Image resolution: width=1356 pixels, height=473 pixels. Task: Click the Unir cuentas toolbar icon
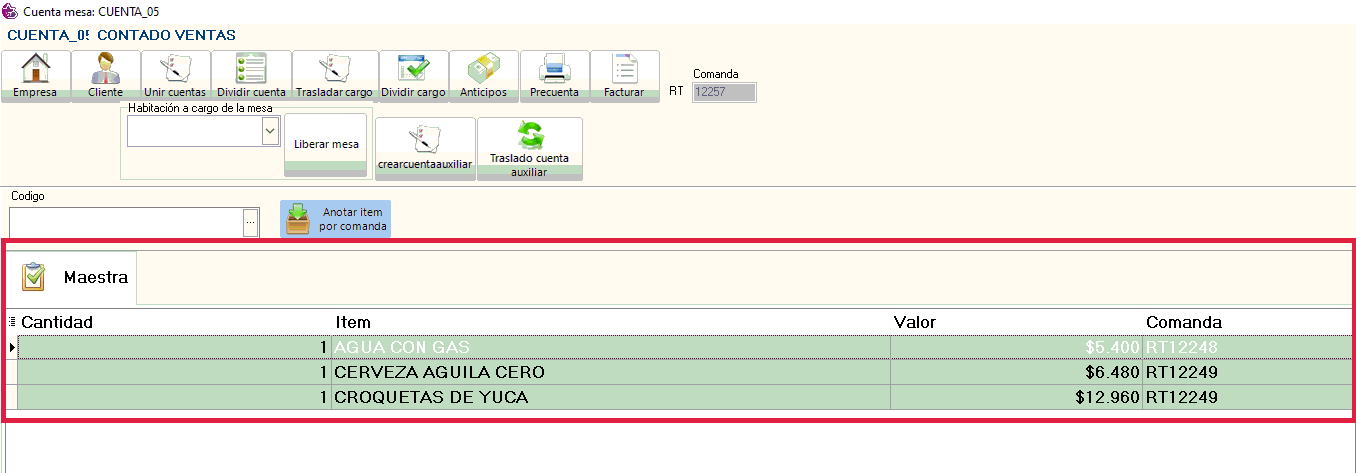point(175,76)
